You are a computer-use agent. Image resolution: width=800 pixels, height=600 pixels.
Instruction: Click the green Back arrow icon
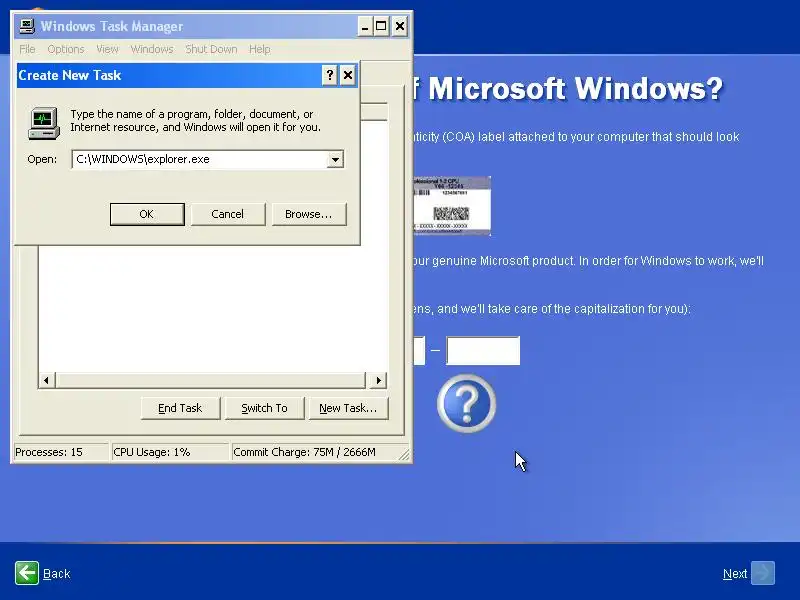27,573
